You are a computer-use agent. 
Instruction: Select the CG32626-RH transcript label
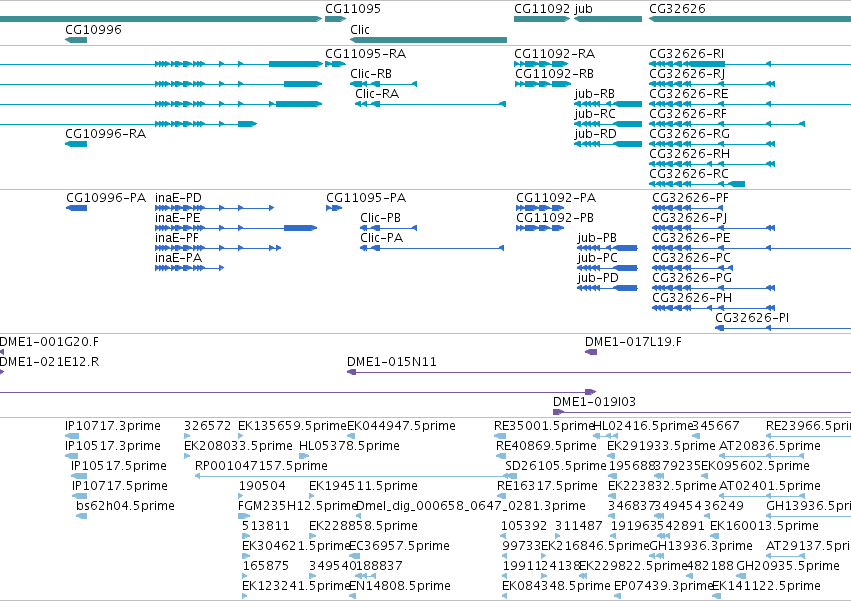pyautogui.click(x=689, y=154)
